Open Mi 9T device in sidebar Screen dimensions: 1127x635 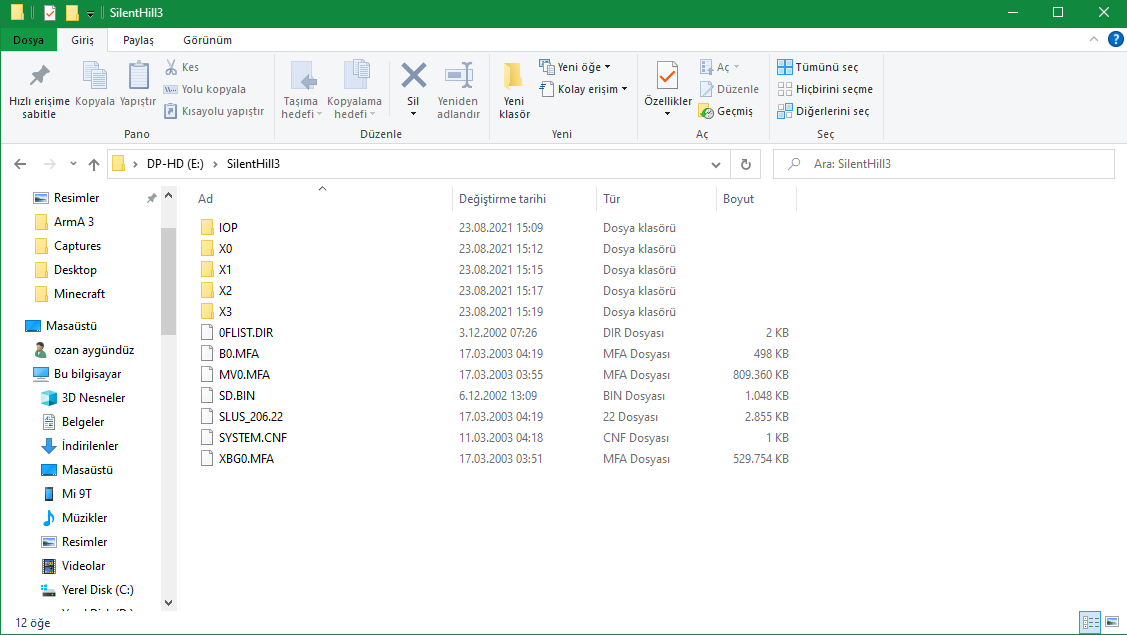tap(76, 493)
